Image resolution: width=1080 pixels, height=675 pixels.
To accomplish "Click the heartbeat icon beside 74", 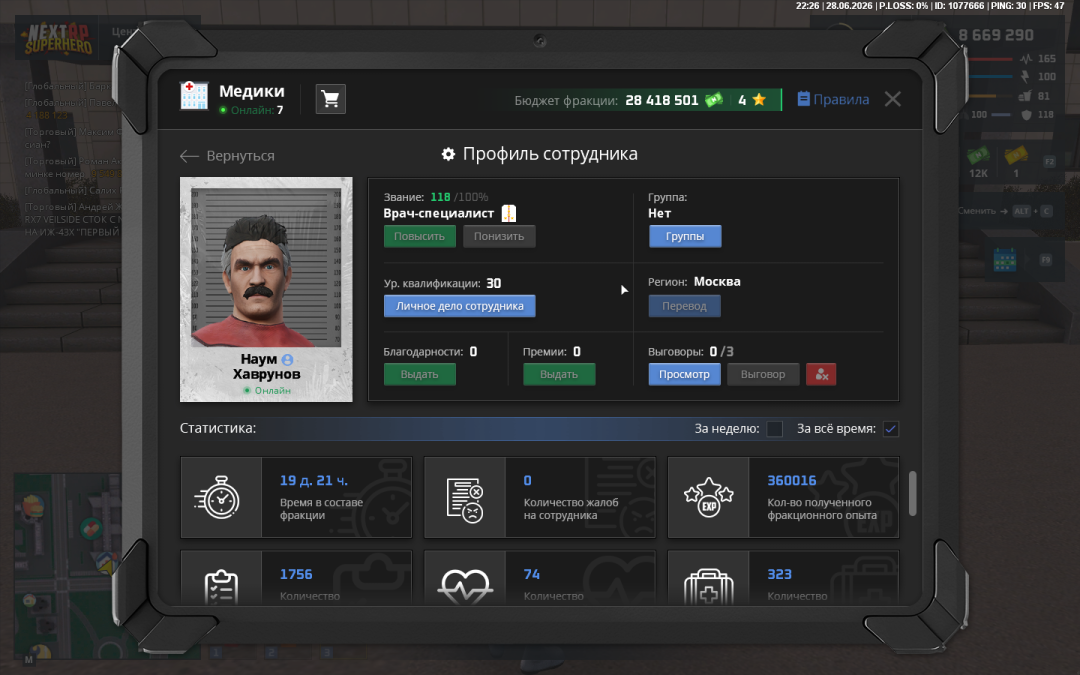I will click(x=466, y=588).
